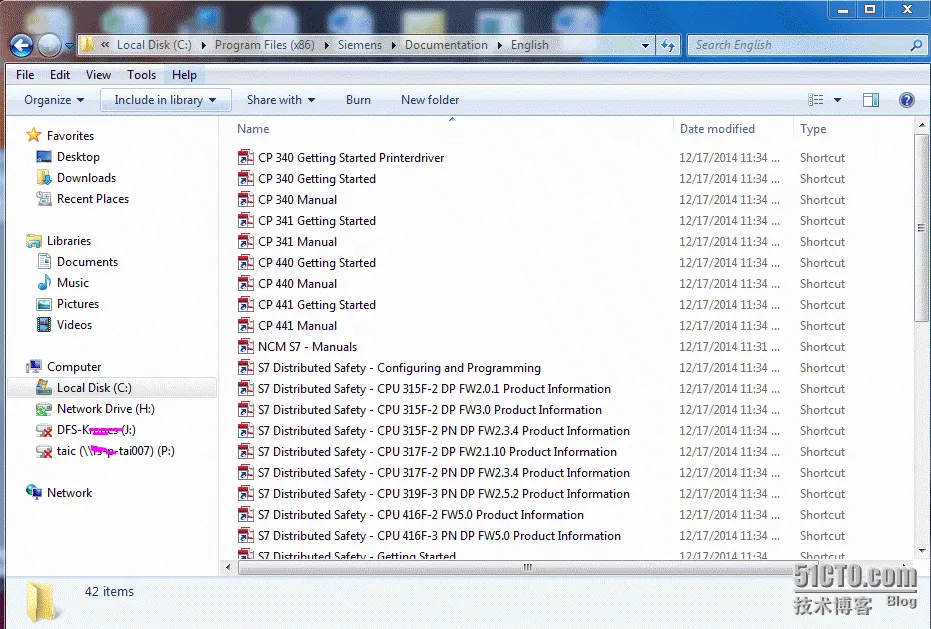The image size is (931, 629).
Task: Click the horizontal scrollbar thumb
Action: tap(527, 567)
